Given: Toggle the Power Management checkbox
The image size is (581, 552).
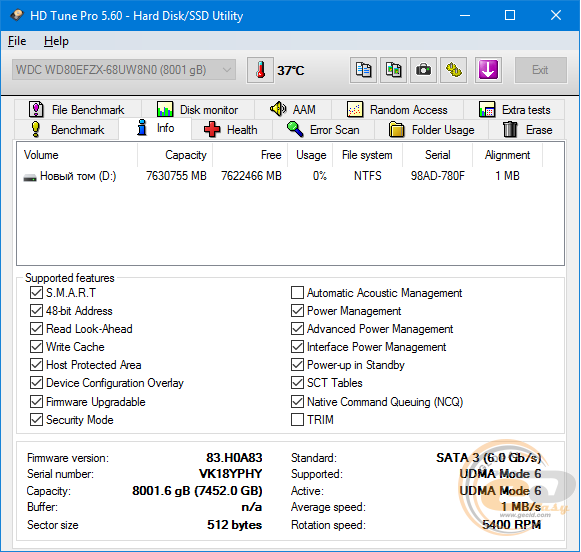Looking at the screenshot, I should pyautogui.click(x=297, y=310).
